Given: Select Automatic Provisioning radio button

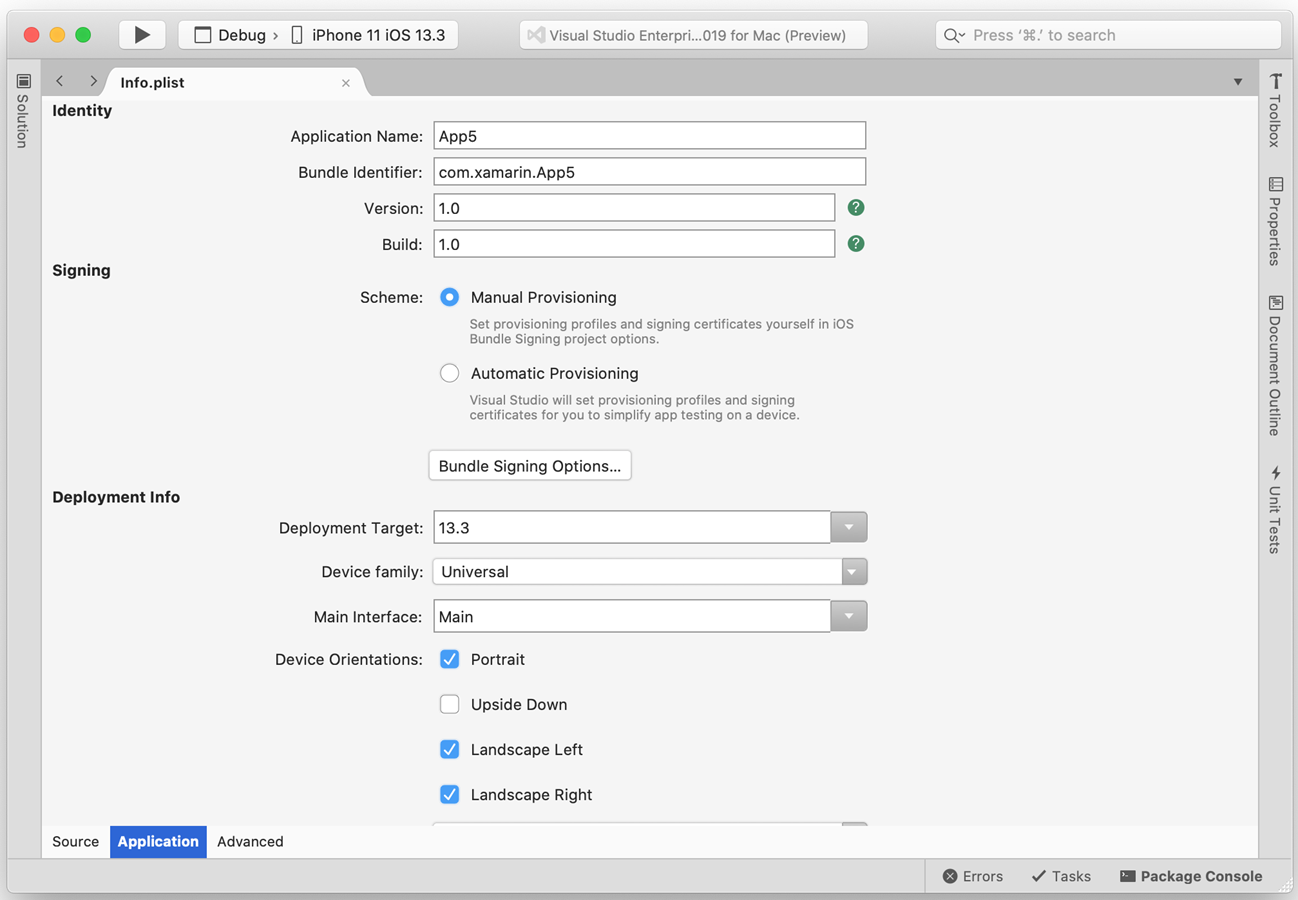Looking at the screenshot, I should (450, 373).
